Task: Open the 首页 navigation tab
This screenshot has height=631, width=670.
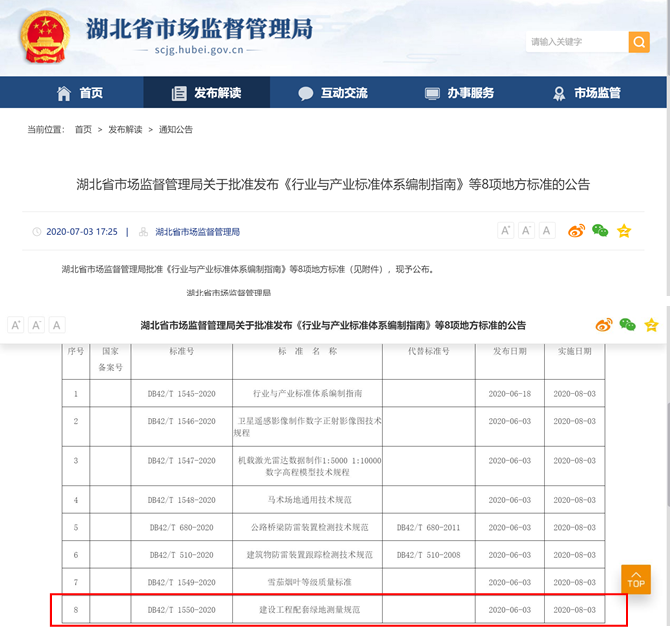Action: [x=80, y=93]
